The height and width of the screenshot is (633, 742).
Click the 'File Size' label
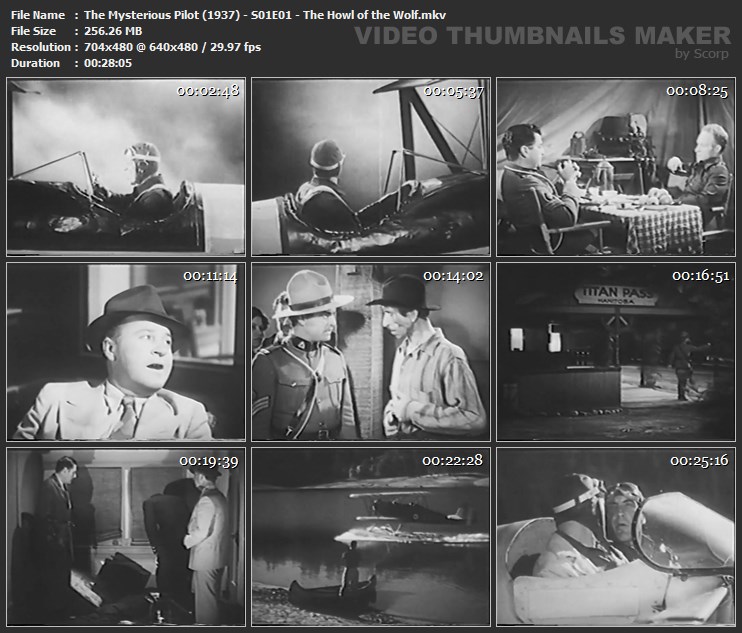[33, 31]
